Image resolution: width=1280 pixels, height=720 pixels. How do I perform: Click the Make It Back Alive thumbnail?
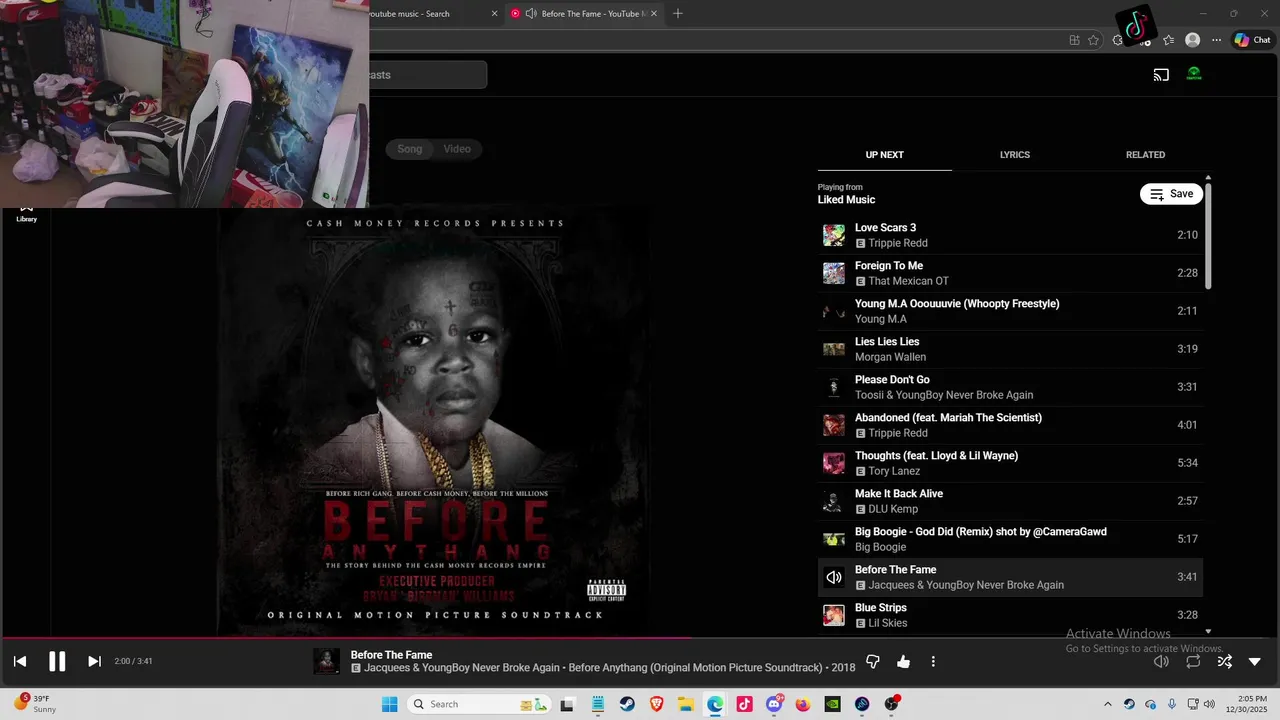(x=833, y=501)
